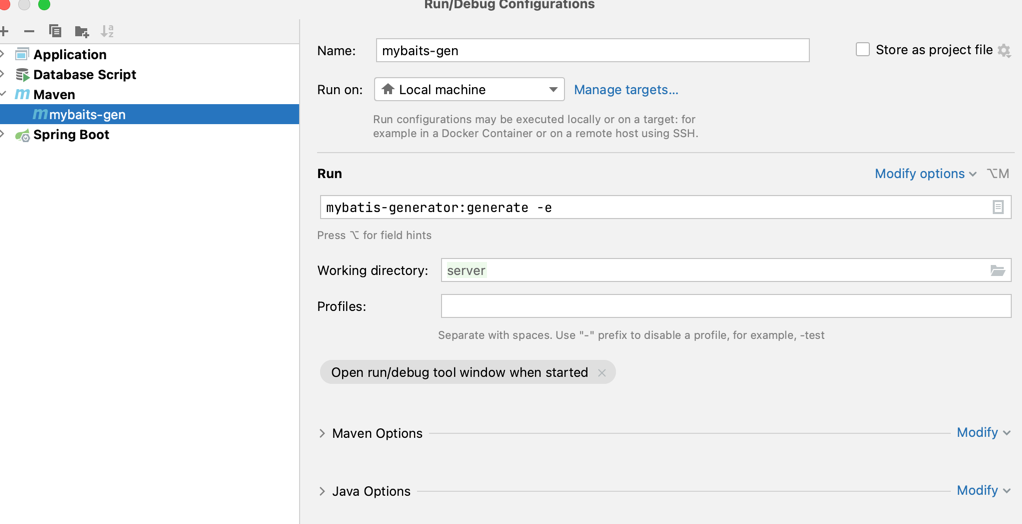Browse for working directory folder

pyautogui.click(x=998, y=270)
